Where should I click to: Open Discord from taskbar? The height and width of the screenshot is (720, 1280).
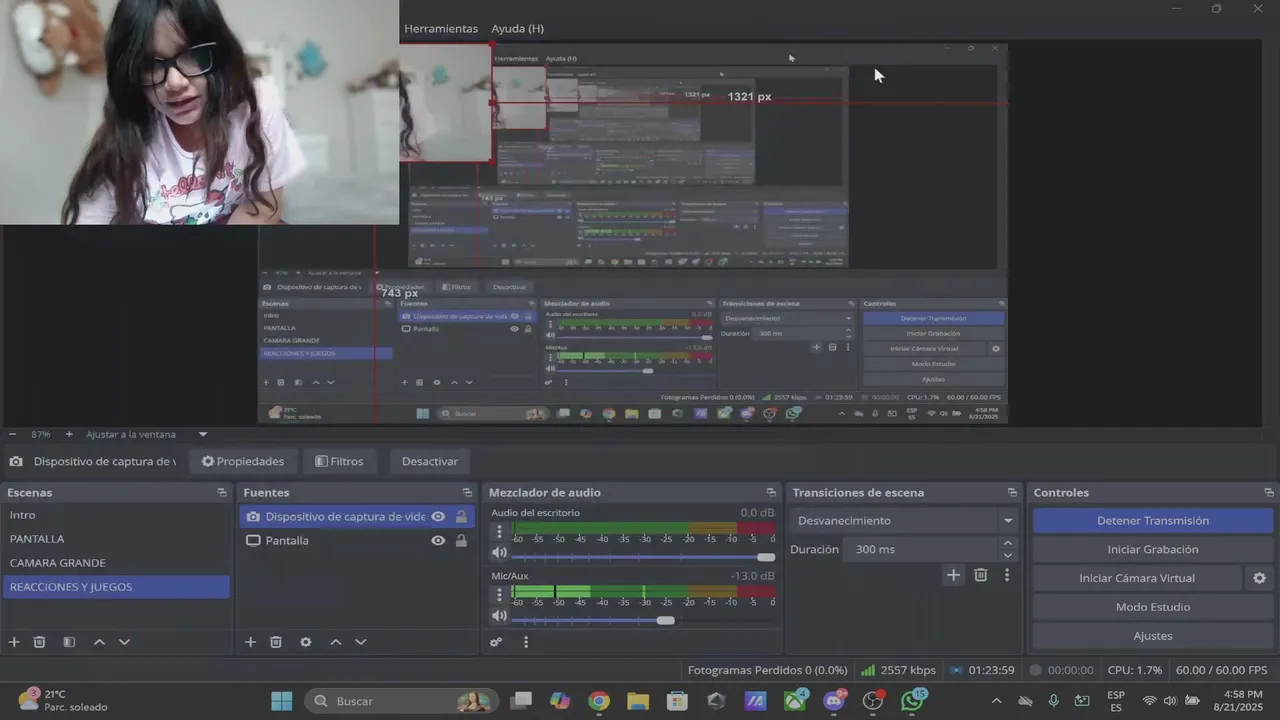(834, 701)
